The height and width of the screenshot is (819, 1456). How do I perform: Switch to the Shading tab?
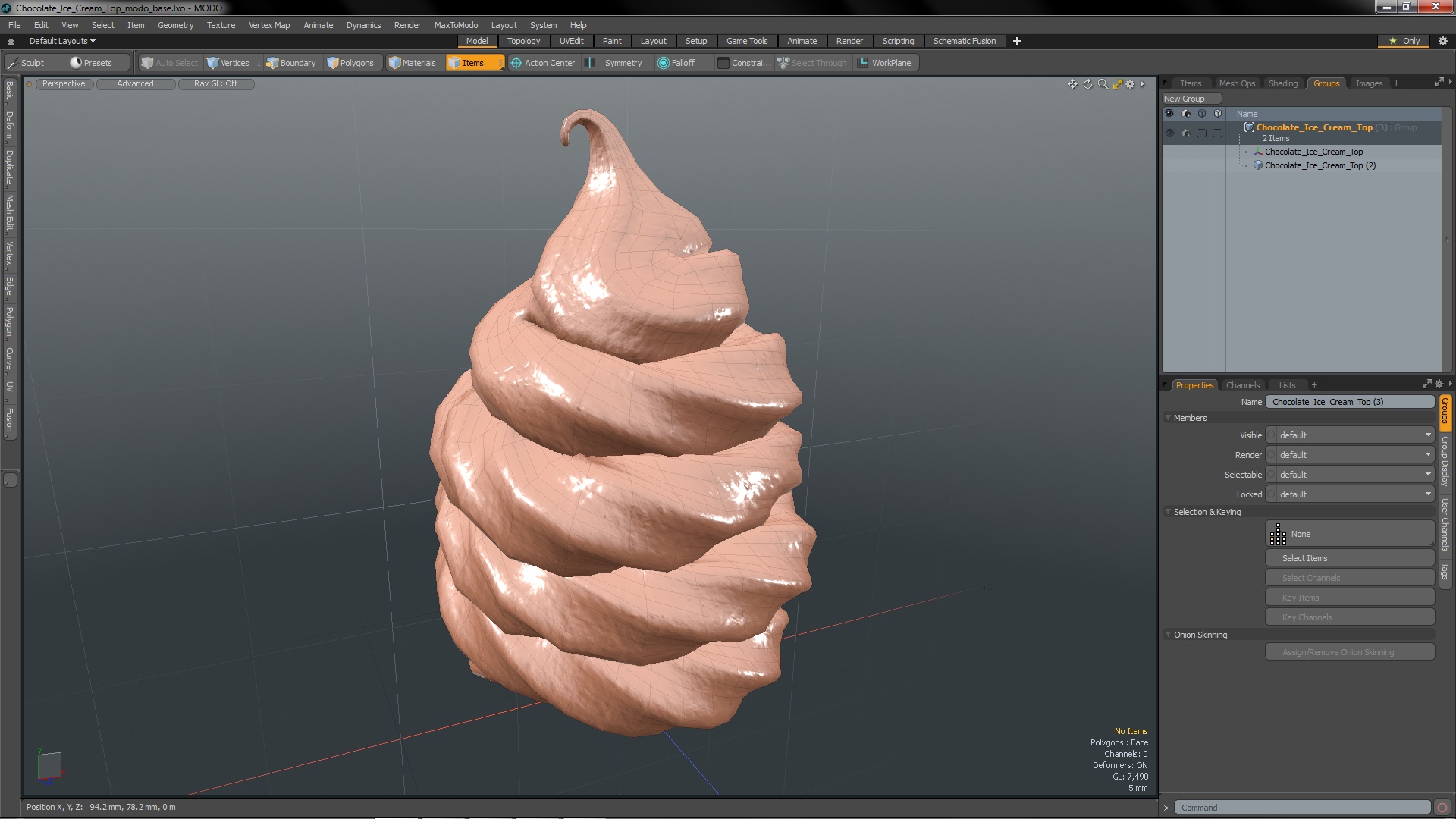click(1282, 83)
